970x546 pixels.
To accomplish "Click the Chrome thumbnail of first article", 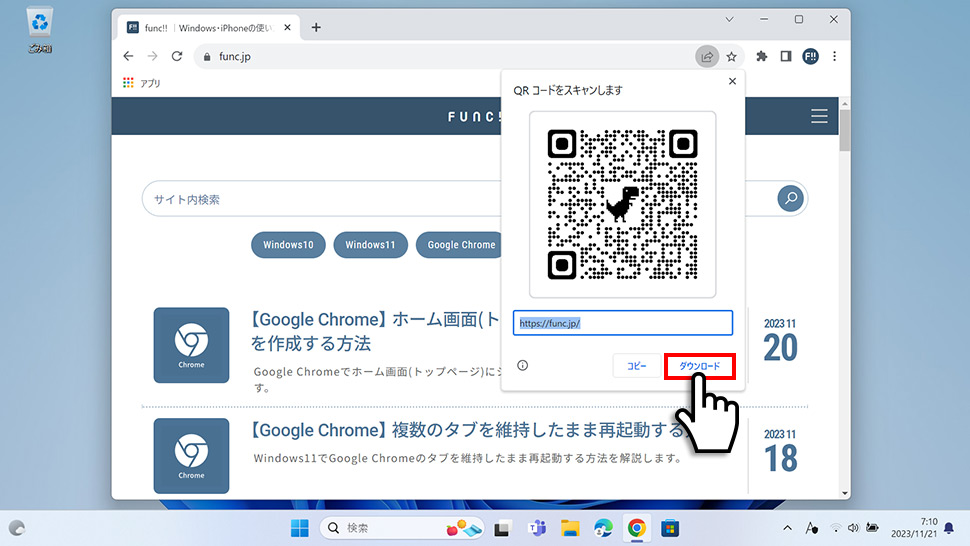I will coord(191,345).
